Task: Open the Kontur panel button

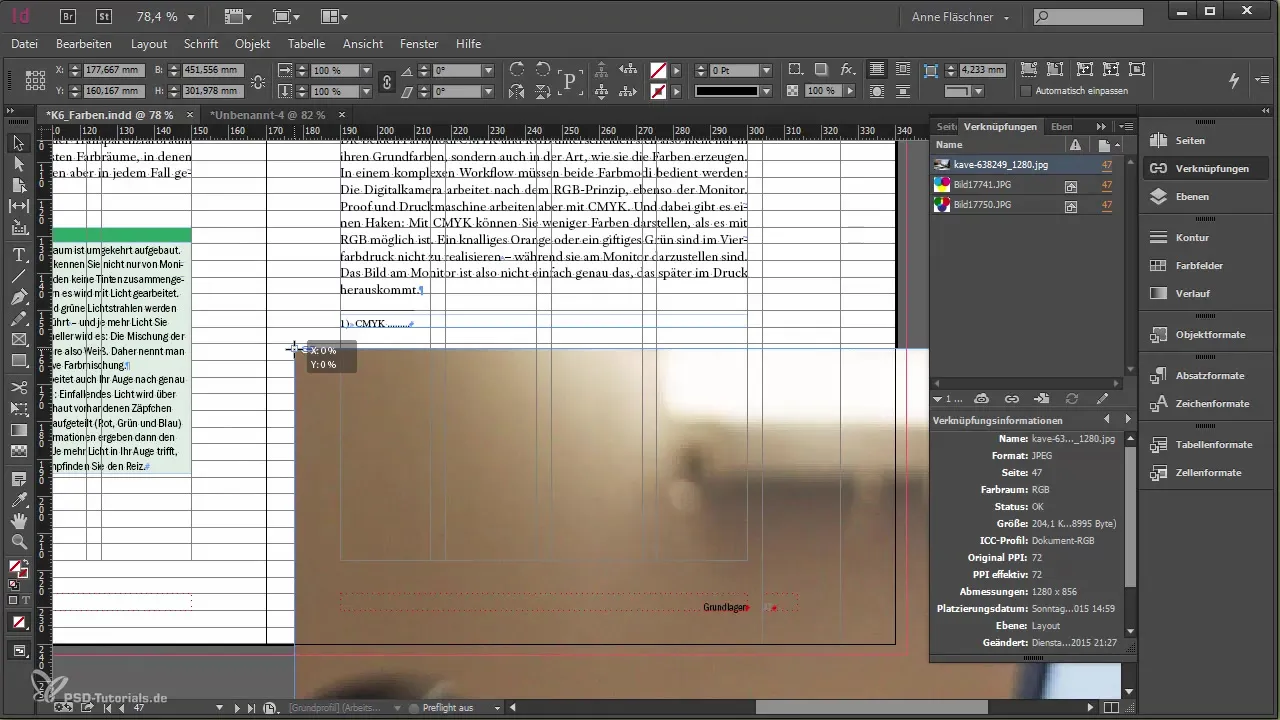Action: point(1206,238)
